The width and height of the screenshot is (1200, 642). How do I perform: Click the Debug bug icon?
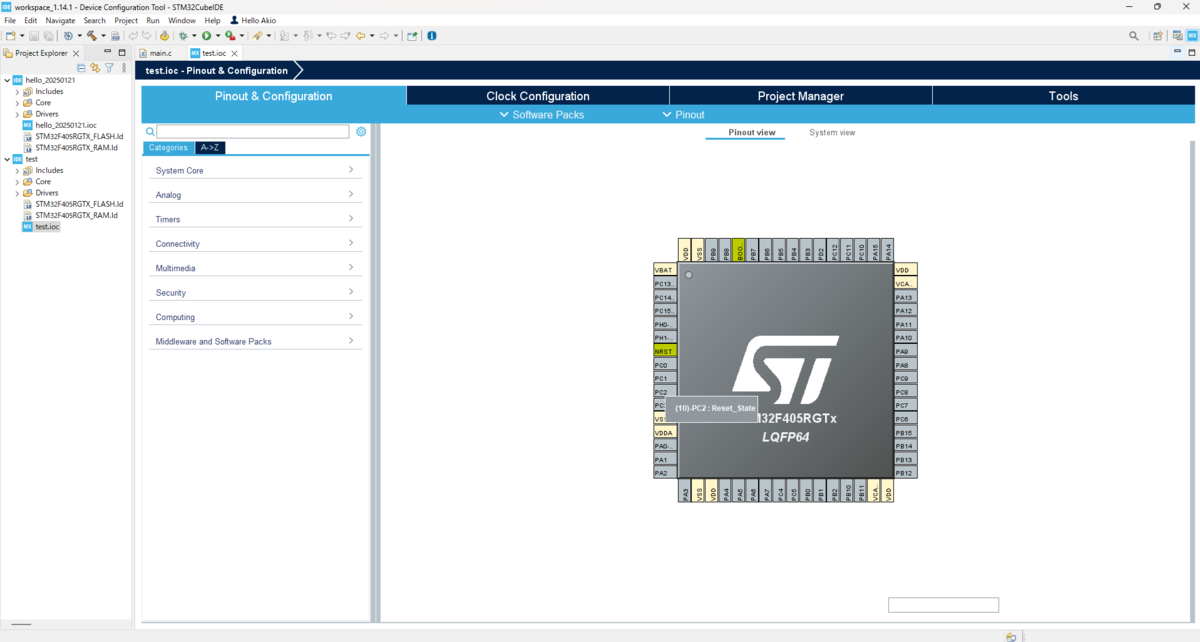(183, 35)
